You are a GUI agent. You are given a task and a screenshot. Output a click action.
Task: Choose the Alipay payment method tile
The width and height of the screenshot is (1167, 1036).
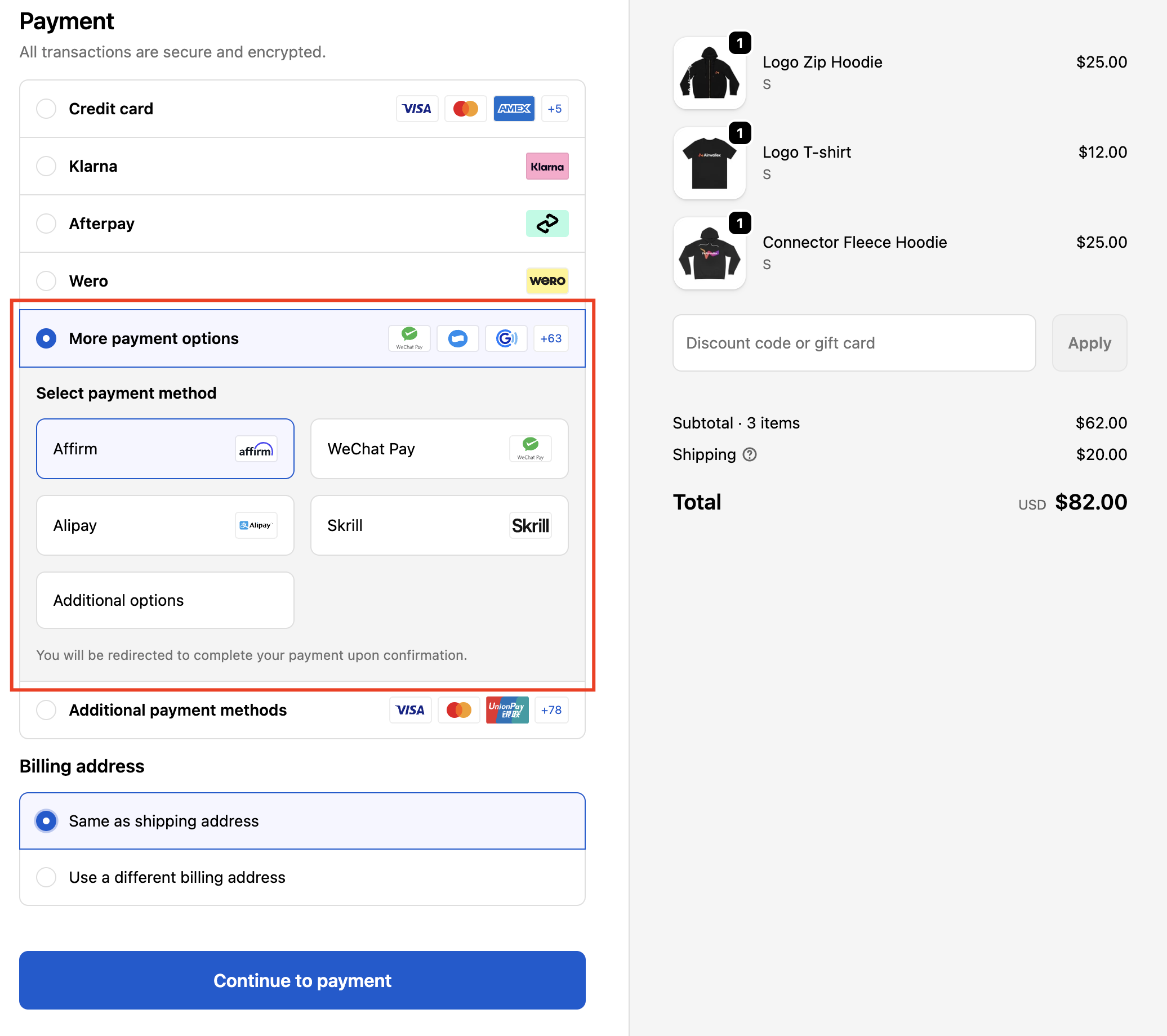165,525
